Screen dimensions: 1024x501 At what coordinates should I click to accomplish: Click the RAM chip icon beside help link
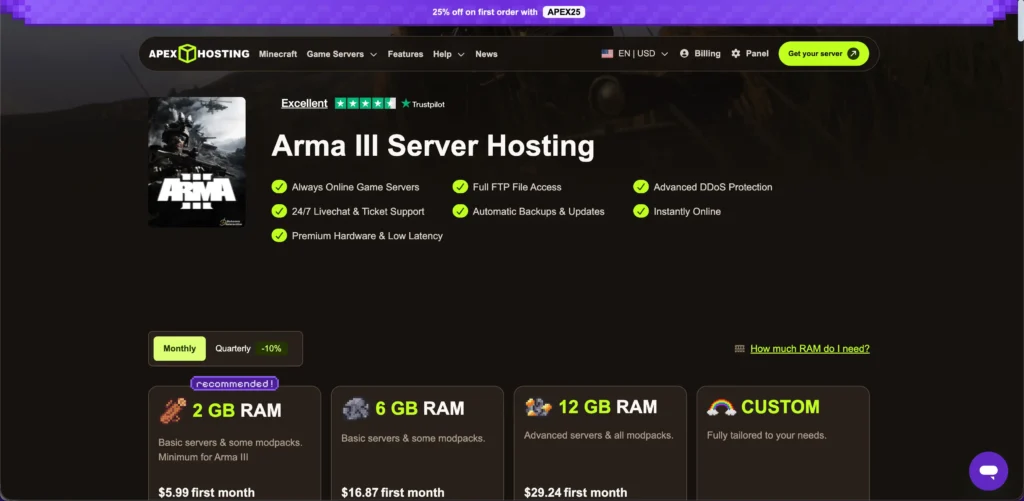pos(740,349)
